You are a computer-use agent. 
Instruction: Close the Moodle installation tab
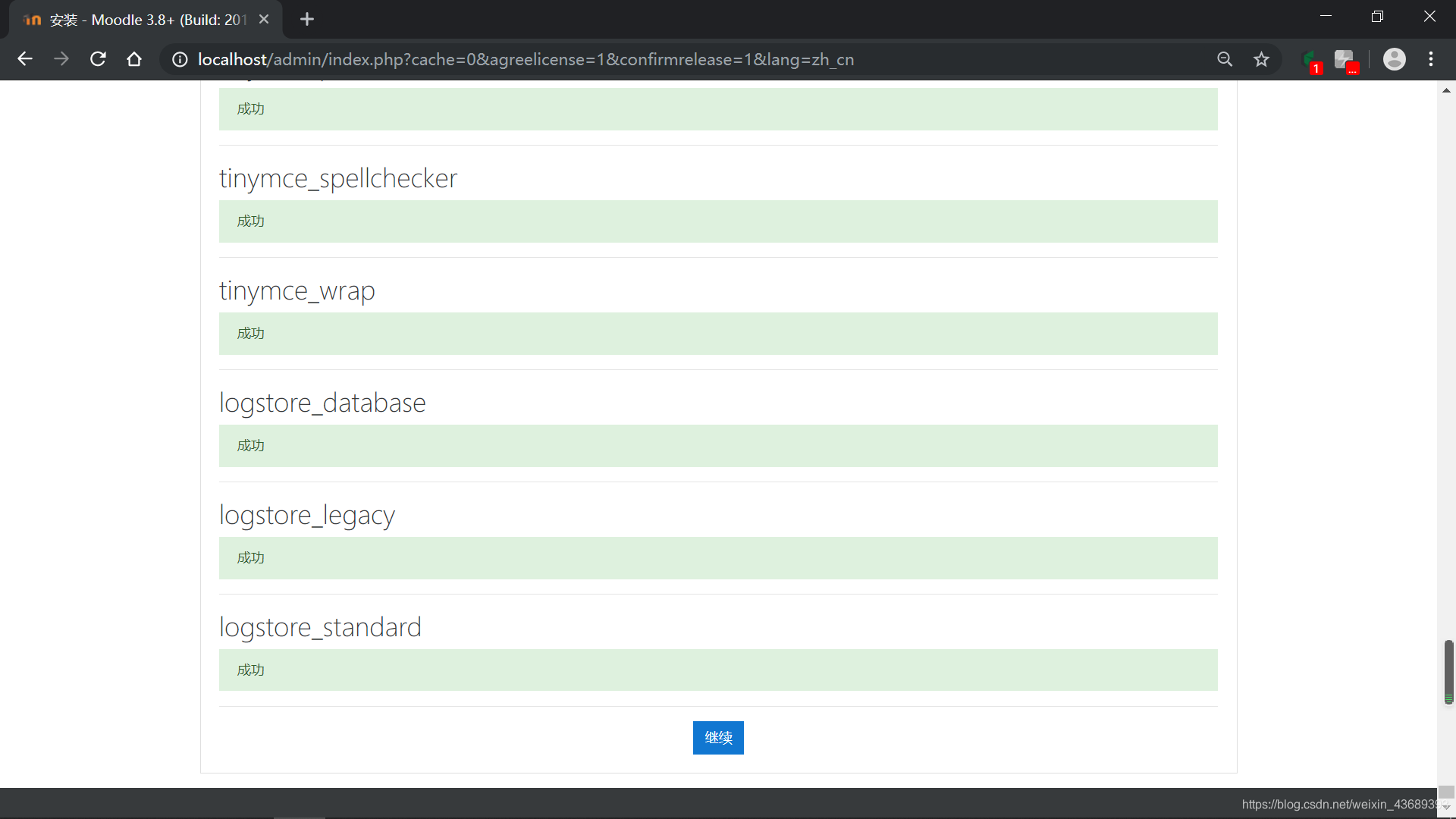[x=264, y=20]
